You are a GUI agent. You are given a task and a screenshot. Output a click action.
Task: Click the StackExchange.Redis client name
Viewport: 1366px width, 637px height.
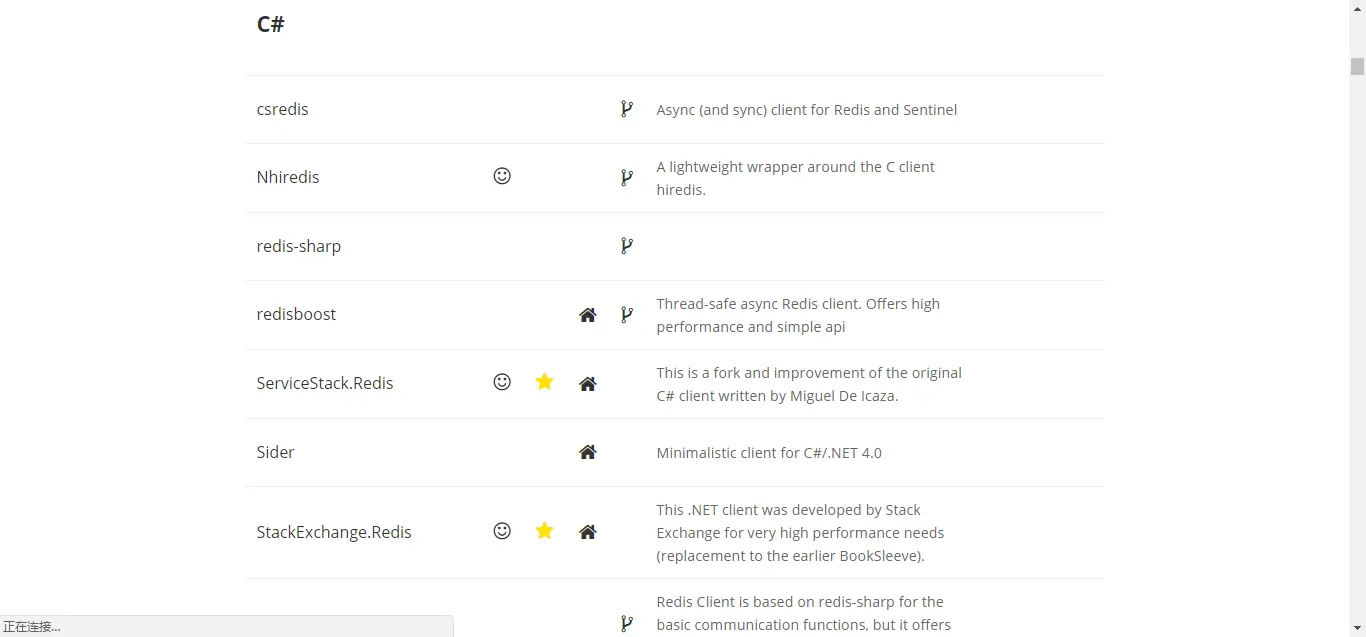pyautogui.click(x=334, y=532)
